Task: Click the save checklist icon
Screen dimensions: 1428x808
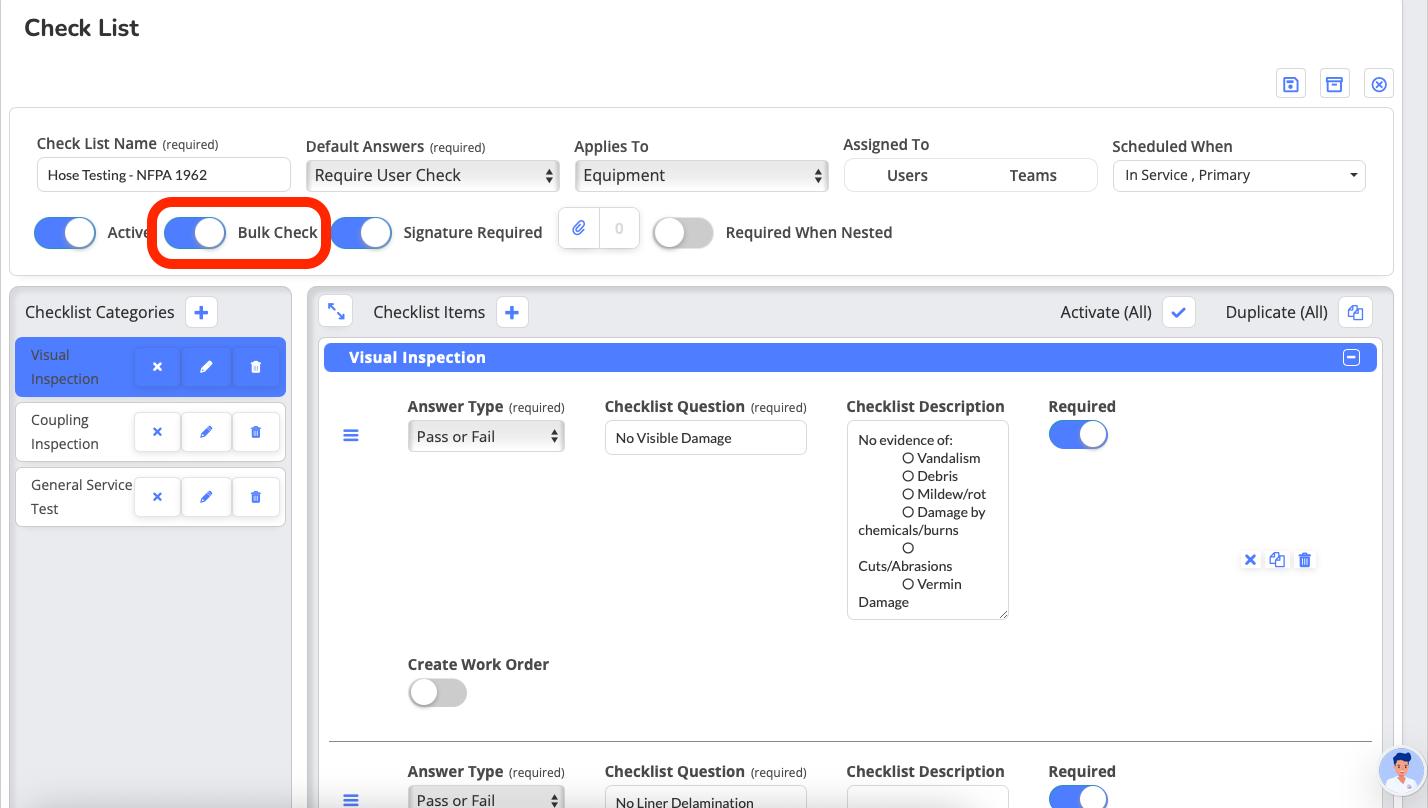Action: 1291,84
